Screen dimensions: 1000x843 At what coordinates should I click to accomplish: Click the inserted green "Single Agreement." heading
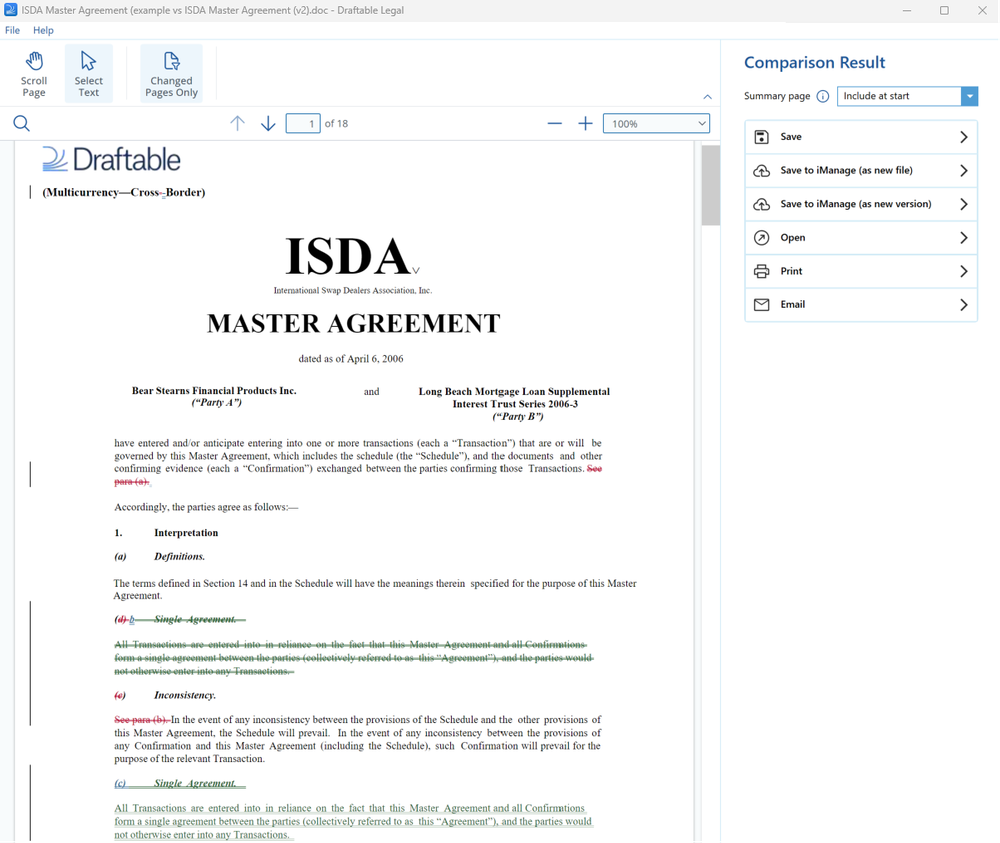[x=195, y=784]
